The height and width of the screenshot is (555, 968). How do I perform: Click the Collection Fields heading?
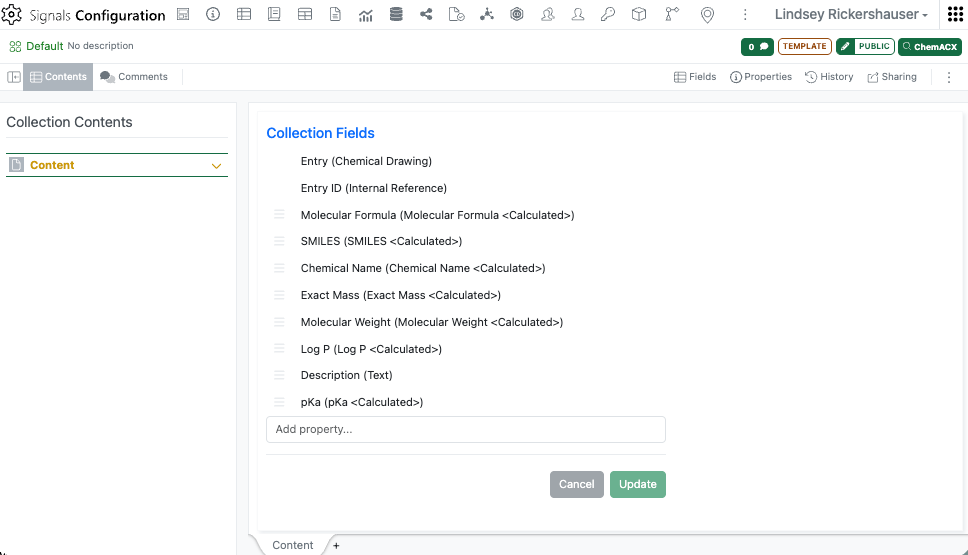point(320,133)
